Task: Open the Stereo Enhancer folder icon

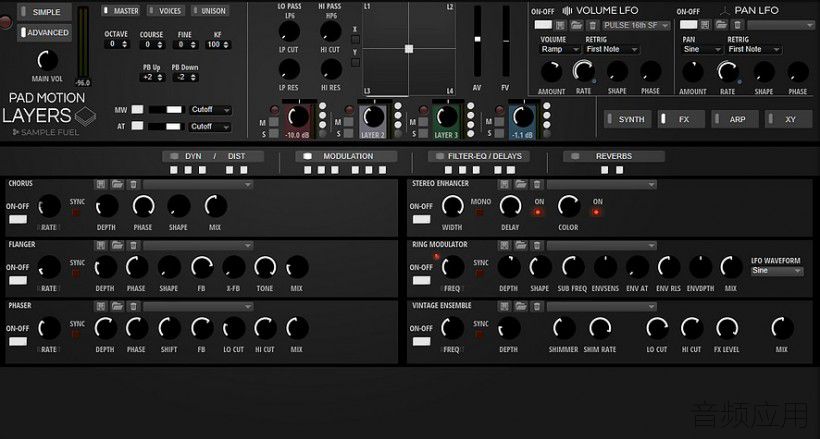Action: [520, 184]
